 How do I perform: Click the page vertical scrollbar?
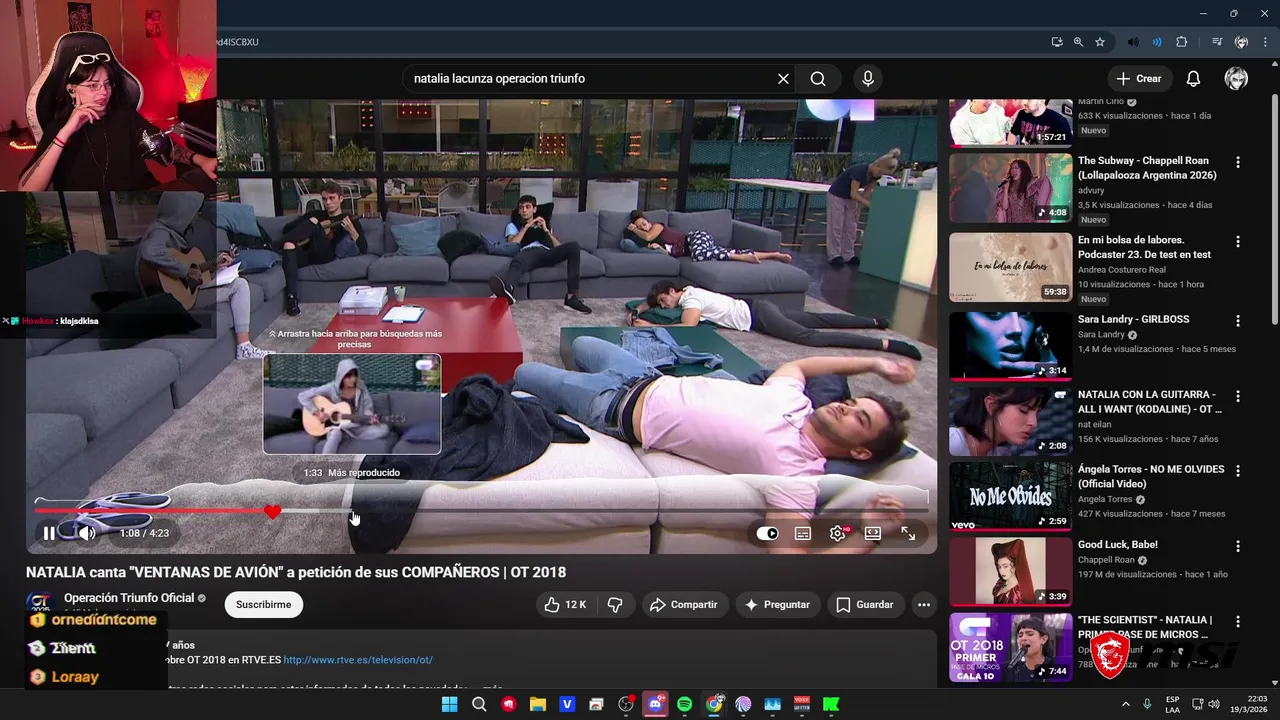tap(1274, 210)
